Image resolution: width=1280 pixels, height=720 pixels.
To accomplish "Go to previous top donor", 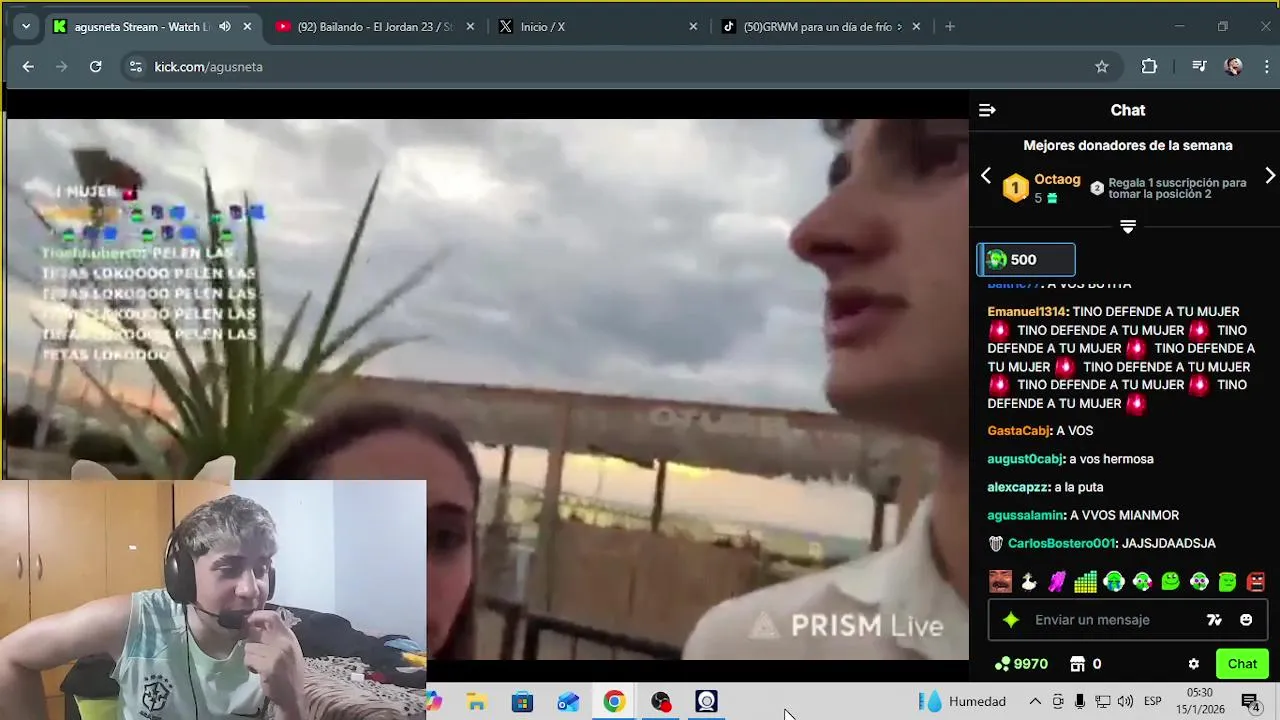I will pyautogui.click(x=986, y=176).
